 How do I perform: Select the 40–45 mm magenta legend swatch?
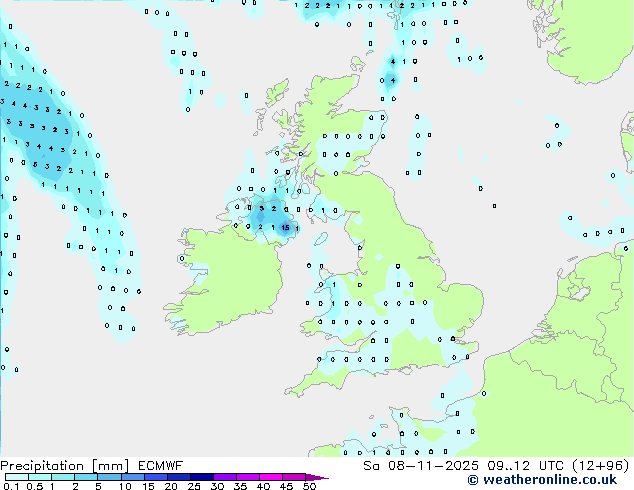pos(271,477)
